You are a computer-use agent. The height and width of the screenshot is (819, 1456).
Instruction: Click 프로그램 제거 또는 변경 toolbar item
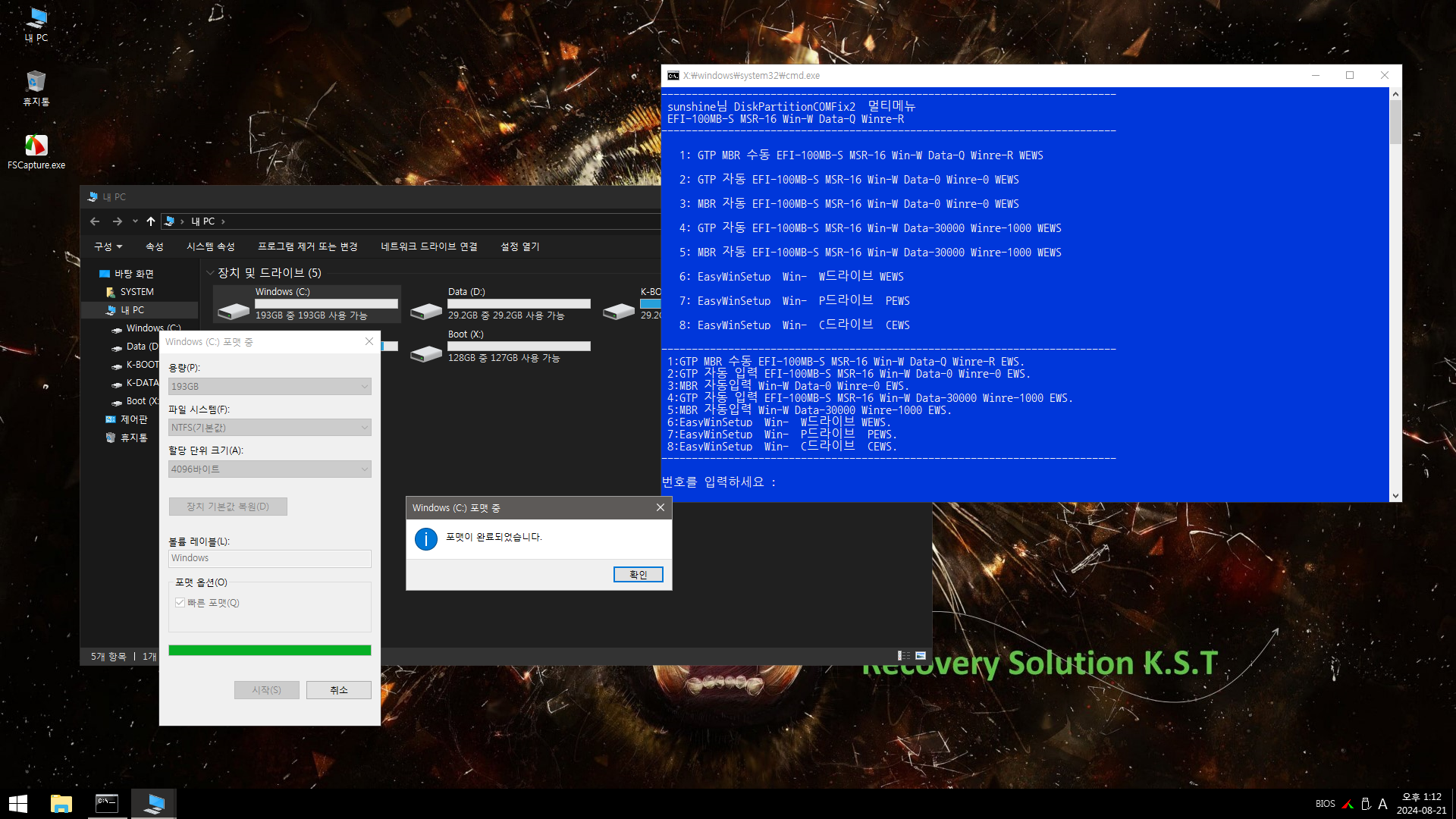[307, 246]
